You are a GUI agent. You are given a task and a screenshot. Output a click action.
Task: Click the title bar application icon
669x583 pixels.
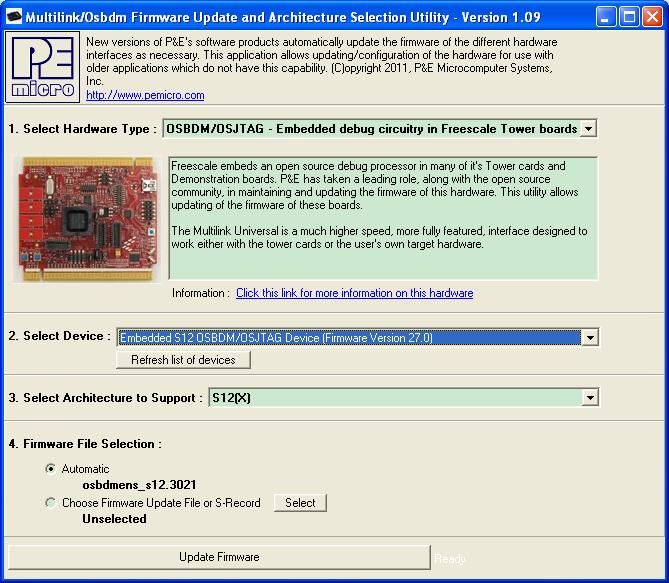[14, 16]
